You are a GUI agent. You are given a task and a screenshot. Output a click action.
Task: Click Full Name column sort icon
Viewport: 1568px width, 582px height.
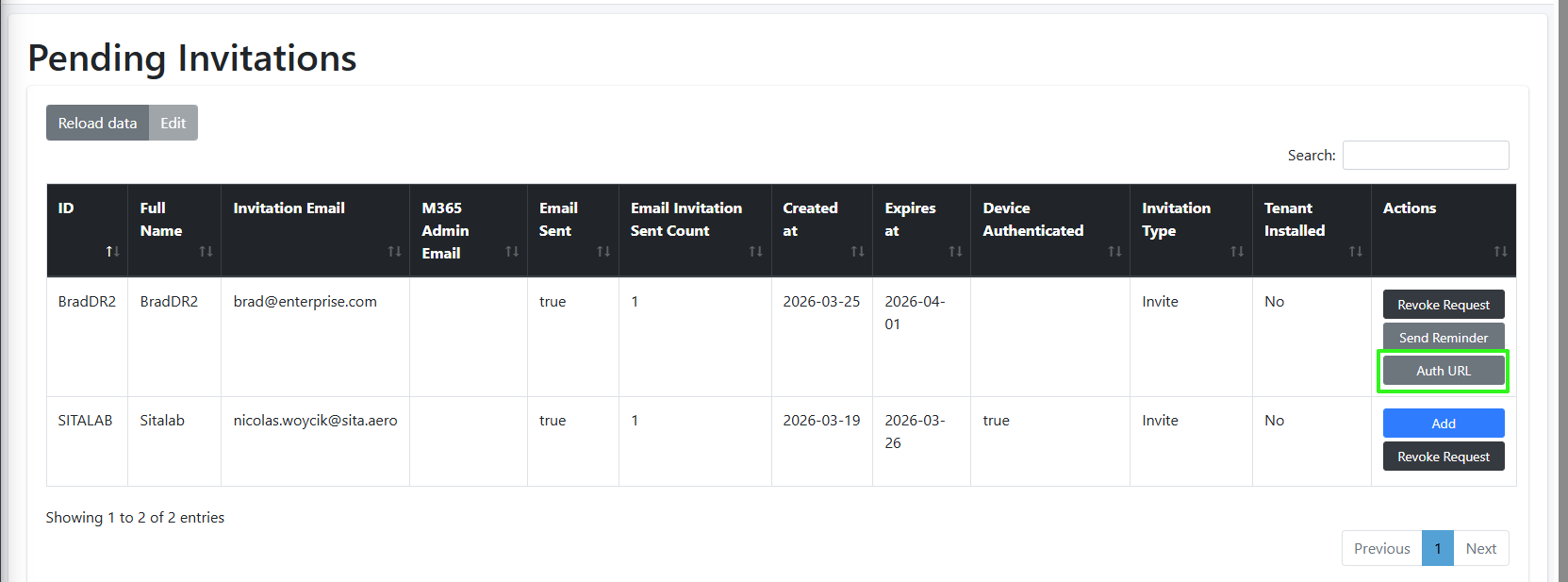[x=206, y=252]
